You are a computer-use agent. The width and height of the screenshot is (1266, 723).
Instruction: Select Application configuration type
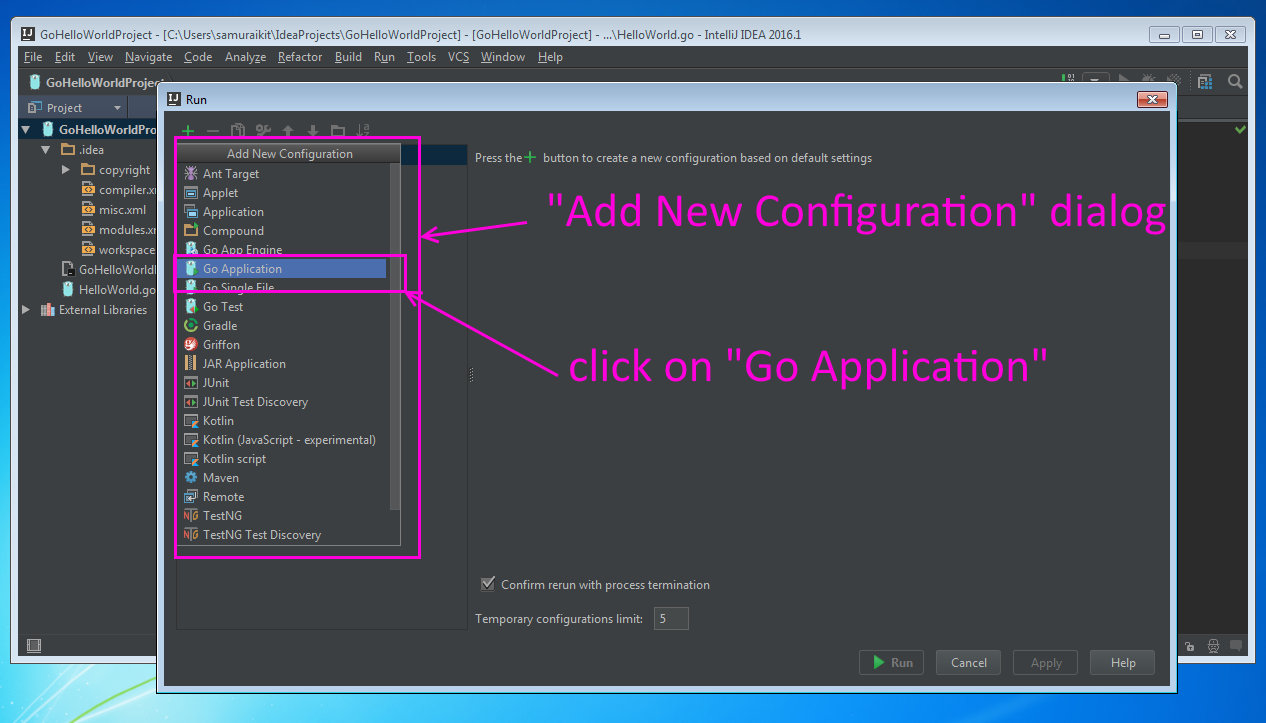281,212
